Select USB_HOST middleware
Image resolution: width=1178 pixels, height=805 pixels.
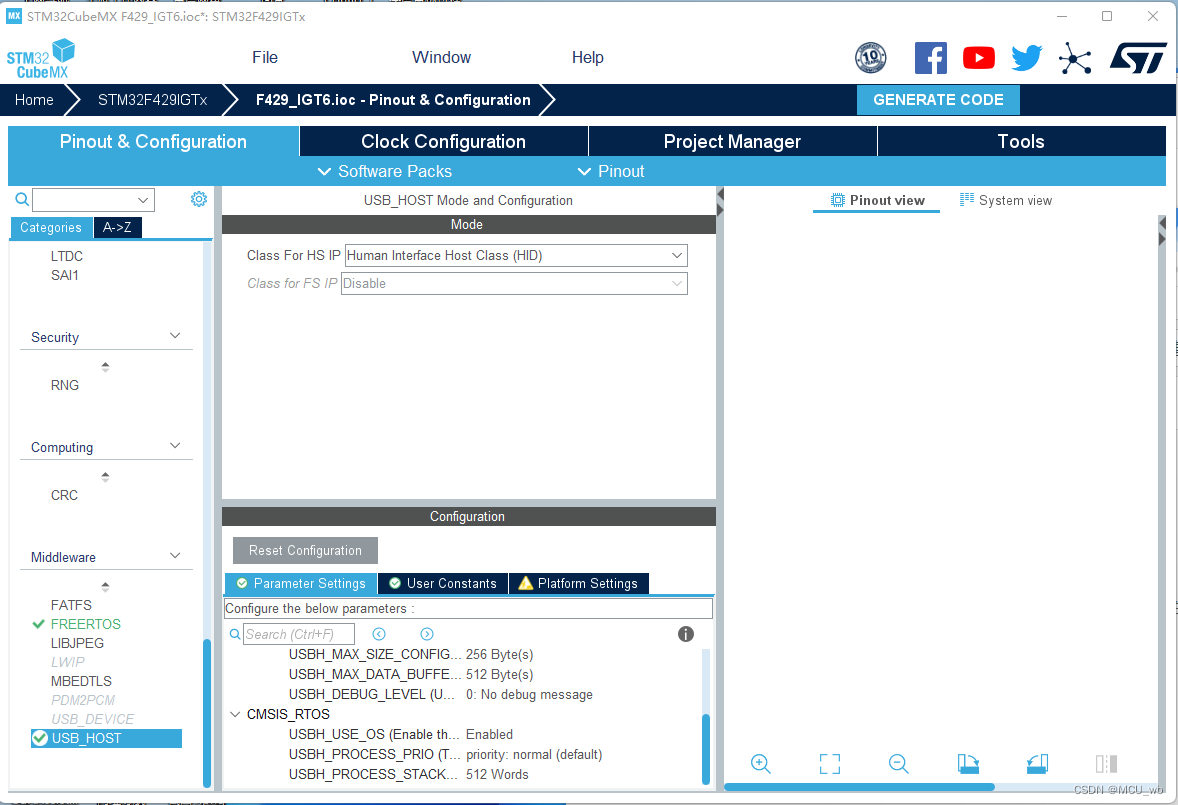pyautogui.click(x=106, y=738)
